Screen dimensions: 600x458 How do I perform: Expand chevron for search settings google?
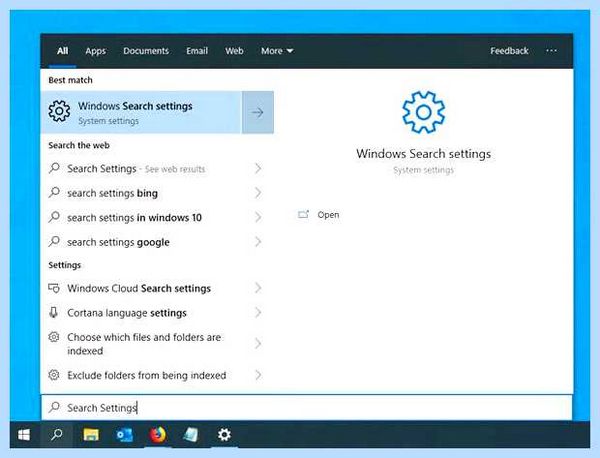pos(258,242)
